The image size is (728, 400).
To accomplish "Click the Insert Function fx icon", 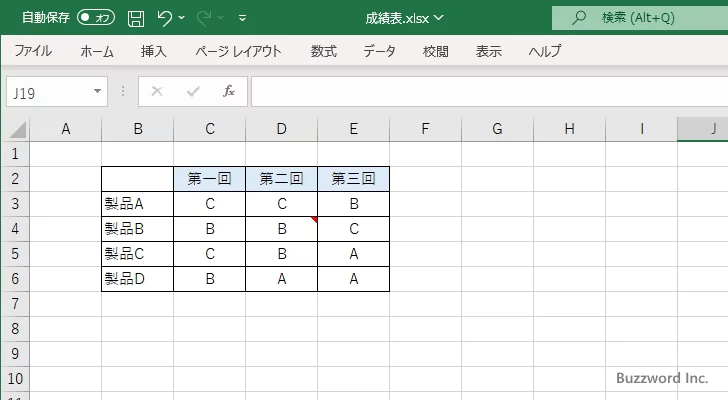I will click(x=229, y=91).
